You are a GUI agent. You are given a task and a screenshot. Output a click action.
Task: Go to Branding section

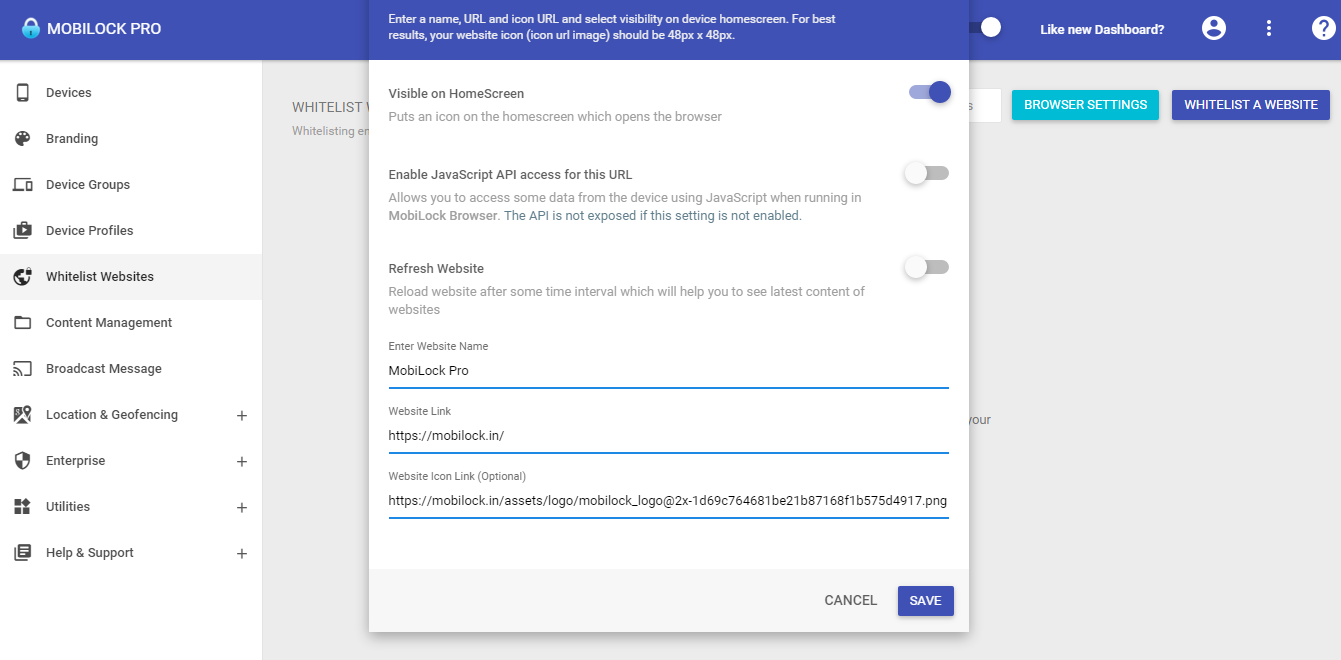point(131,139)
